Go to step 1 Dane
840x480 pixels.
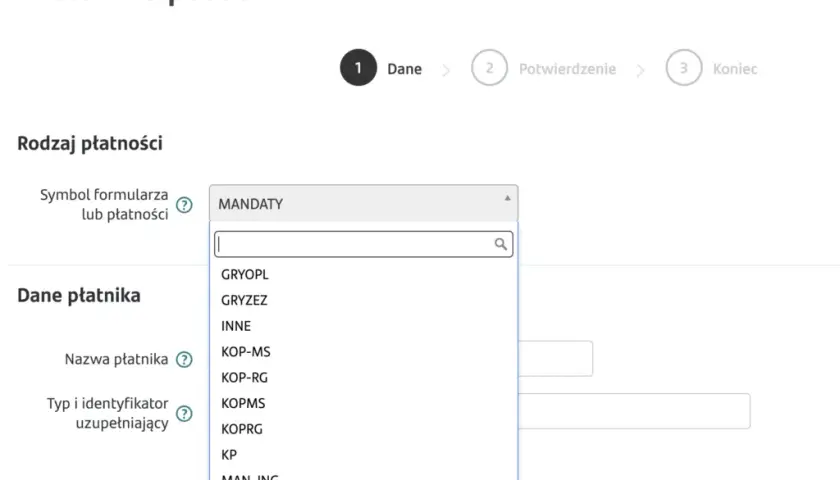(x=381, y=68)
